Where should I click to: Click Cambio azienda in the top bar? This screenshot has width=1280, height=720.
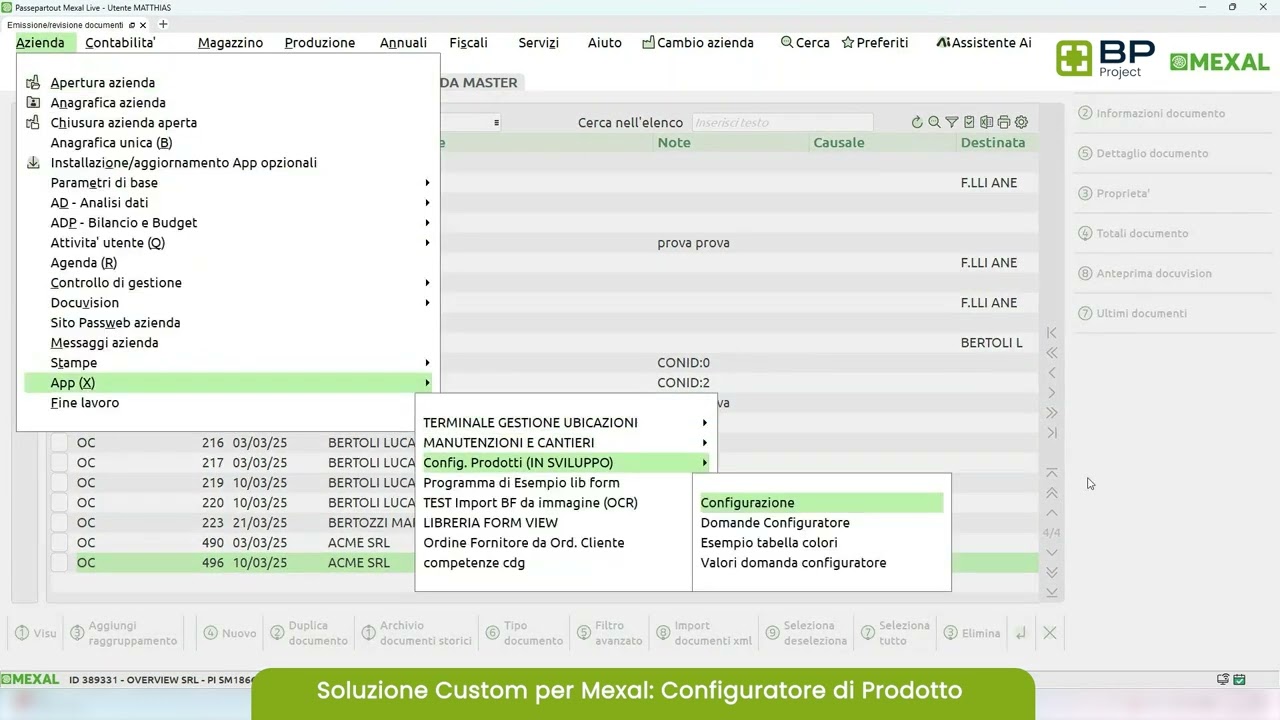coord(698,42)
